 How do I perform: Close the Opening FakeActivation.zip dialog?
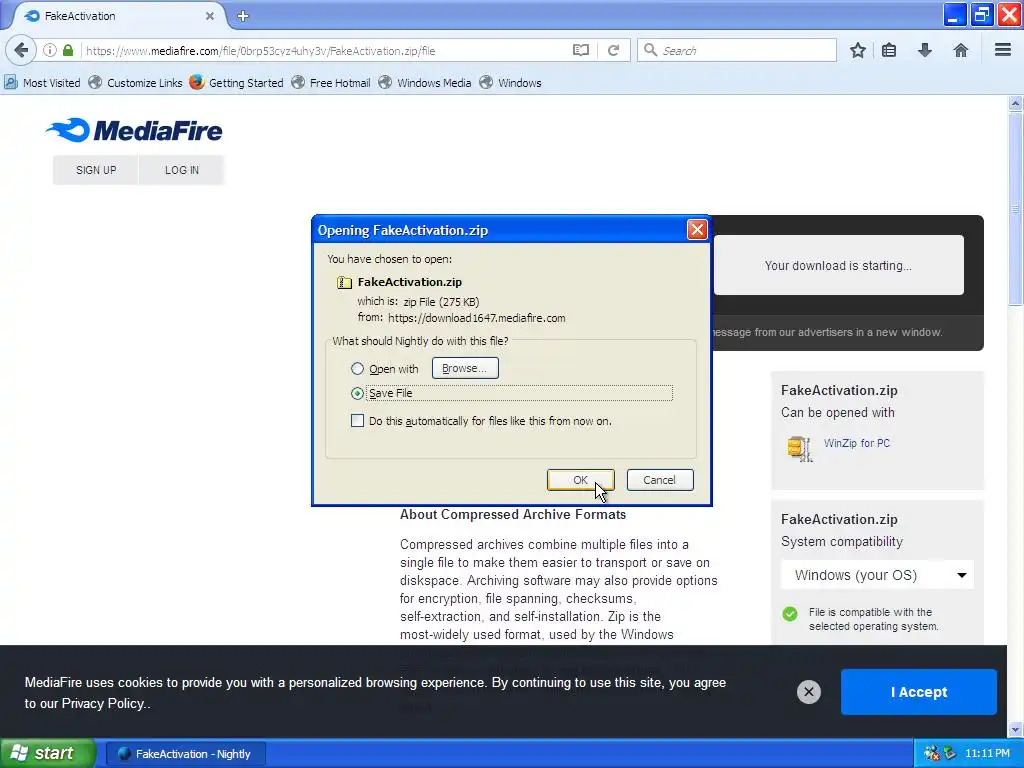pos(697,230)
